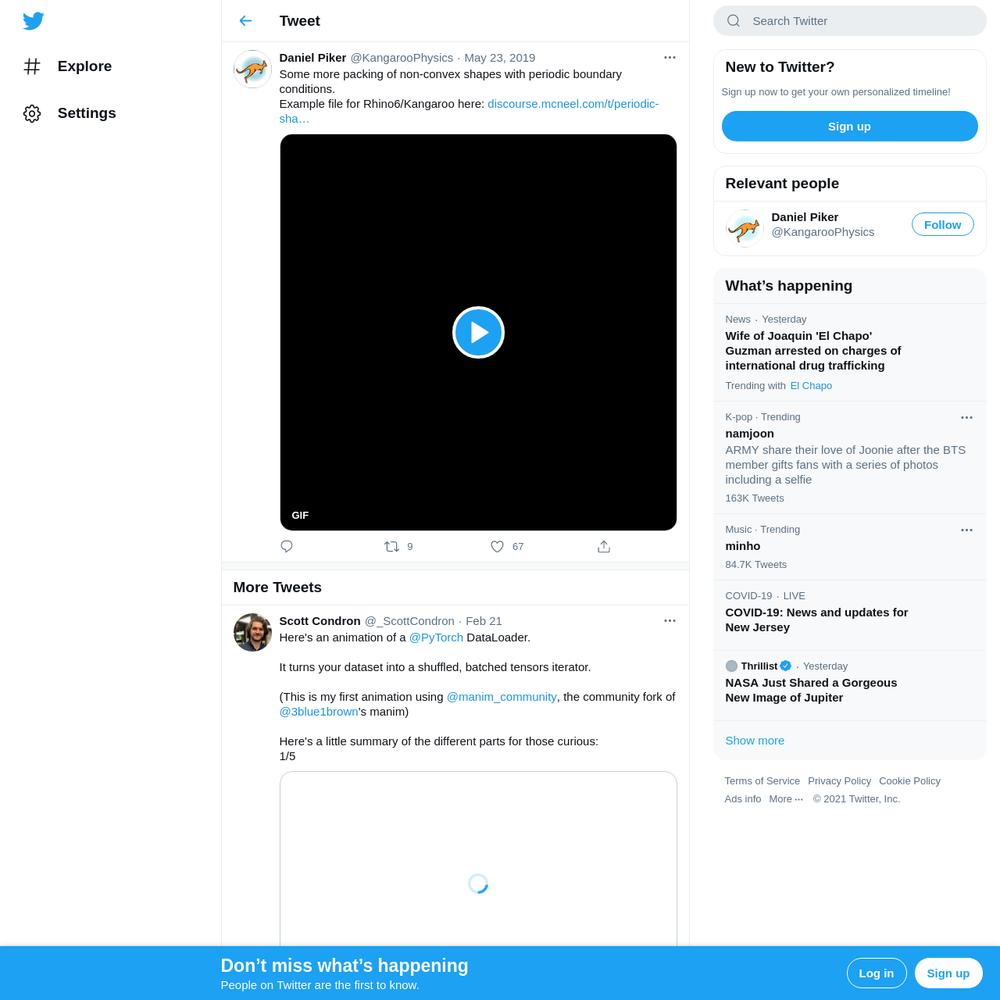Open Scott Condron's avatar
Viewport: 1000px width, 1000px height.
(x=253, y=632)
